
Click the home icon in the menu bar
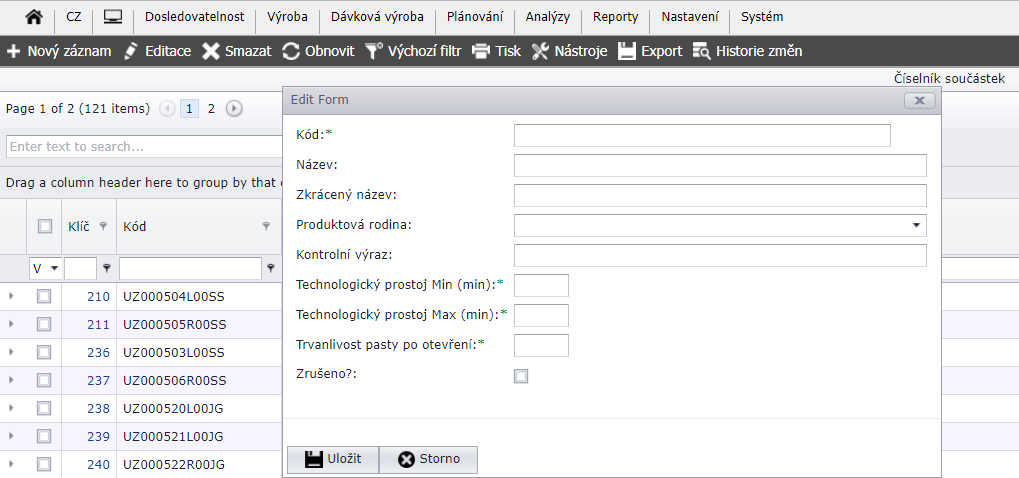click(x=33, y=17)
